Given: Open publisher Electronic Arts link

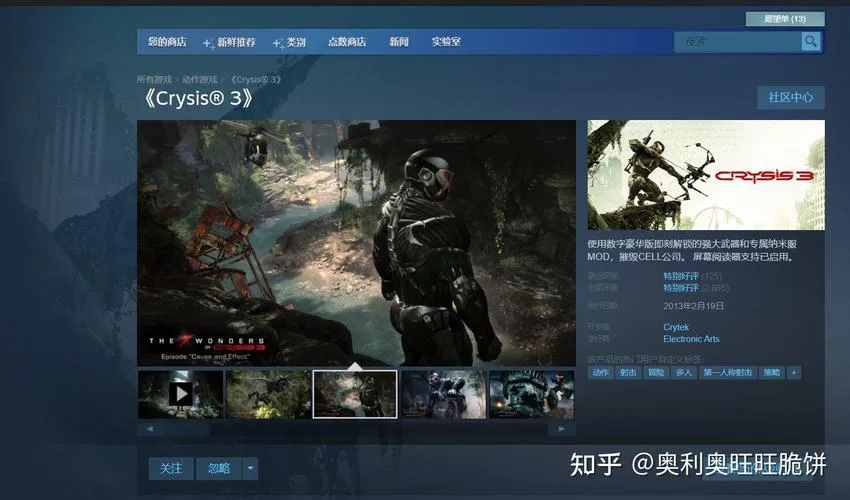Looking at the screenshot, I should 691,339.
